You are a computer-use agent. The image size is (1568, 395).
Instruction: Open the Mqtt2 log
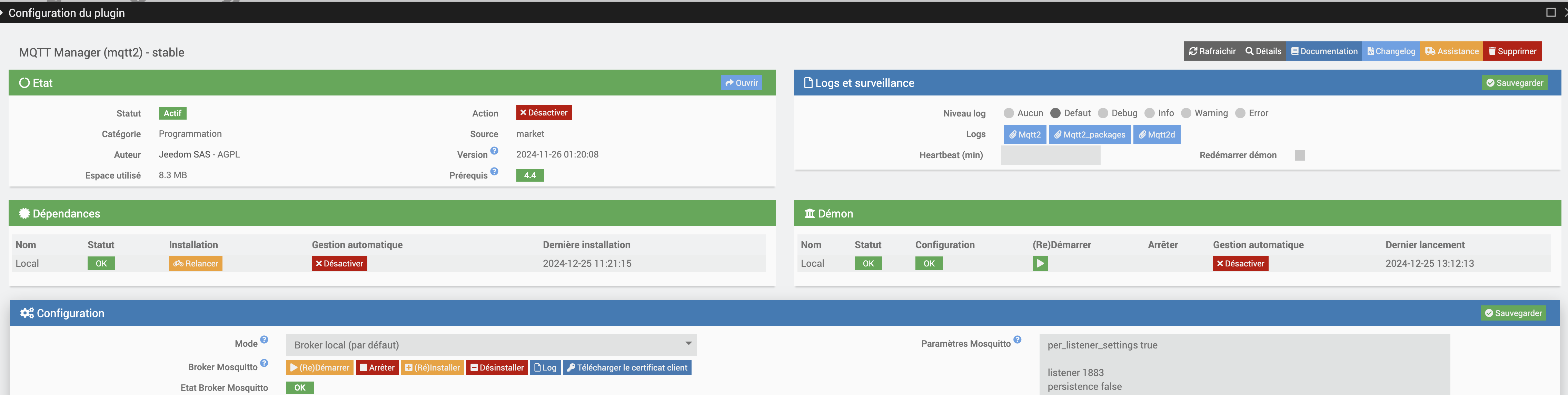tap(1025, 134)
